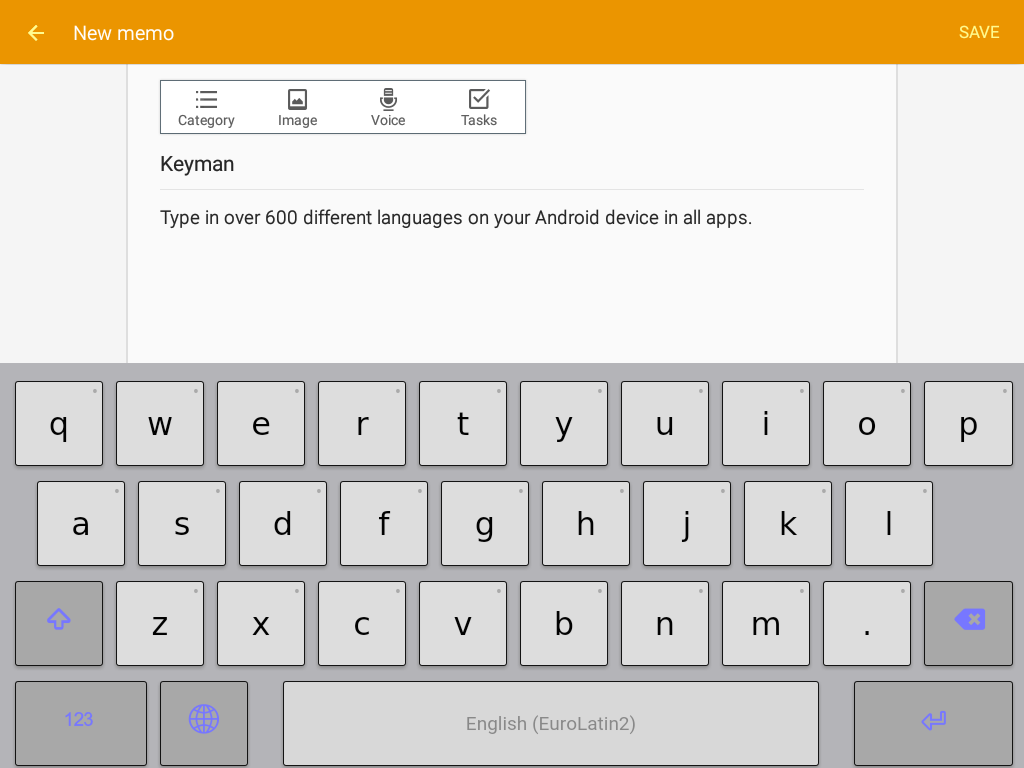Add Tasks checklist to memo
The width and height of the screenshot is (1024, 768).
479,108
